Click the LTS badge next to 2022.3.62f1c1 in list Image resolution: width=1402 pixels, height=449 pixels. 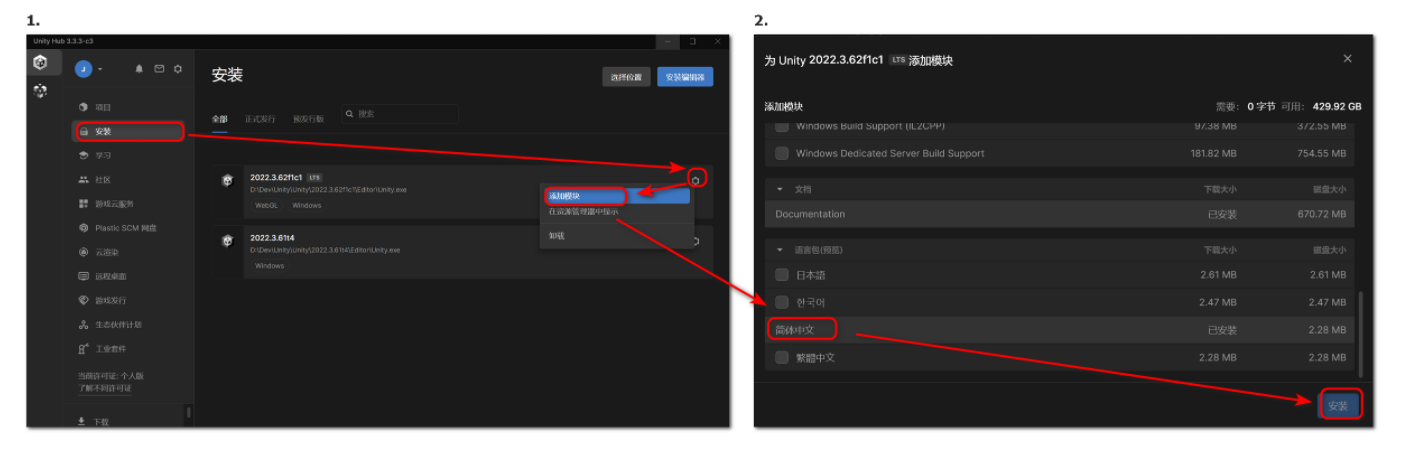click(315, 177)
